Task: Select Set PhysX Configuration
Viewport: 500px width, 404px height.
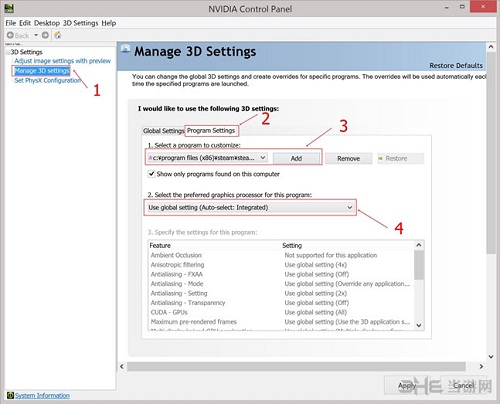Action: pyautogui.click(x=48, y=80)
